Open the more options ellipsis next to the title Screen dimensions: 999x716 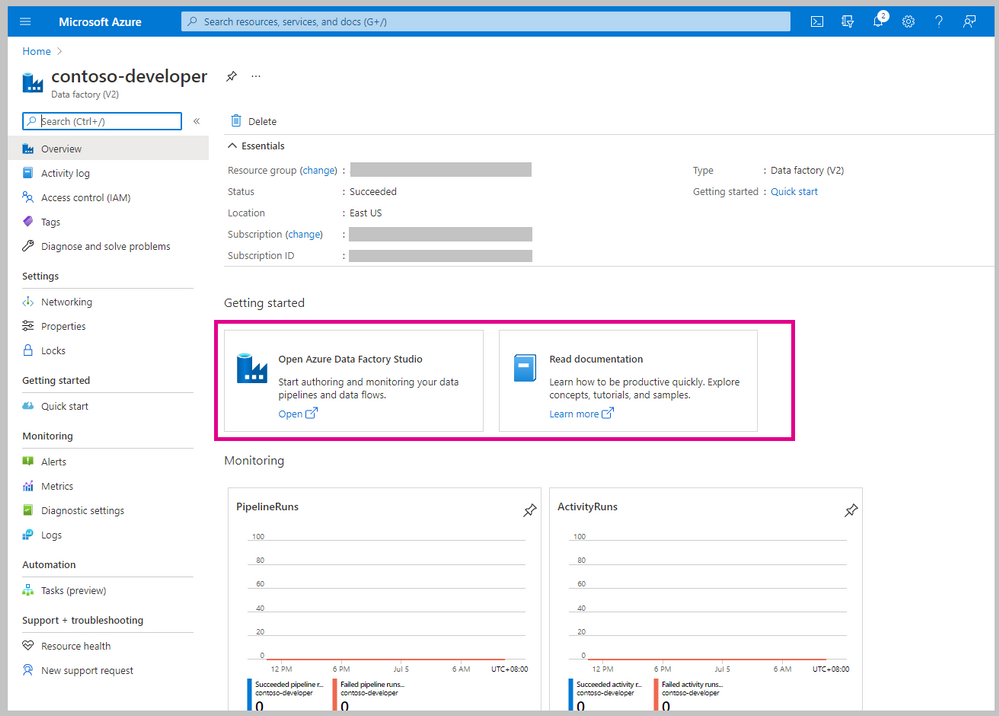tap(256, 76)
